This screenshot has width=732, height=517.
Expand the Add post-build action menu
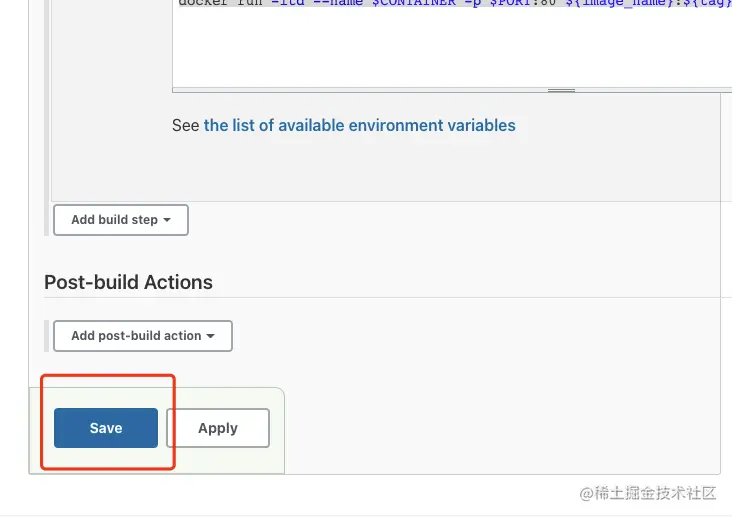click(x=142, y=336)
